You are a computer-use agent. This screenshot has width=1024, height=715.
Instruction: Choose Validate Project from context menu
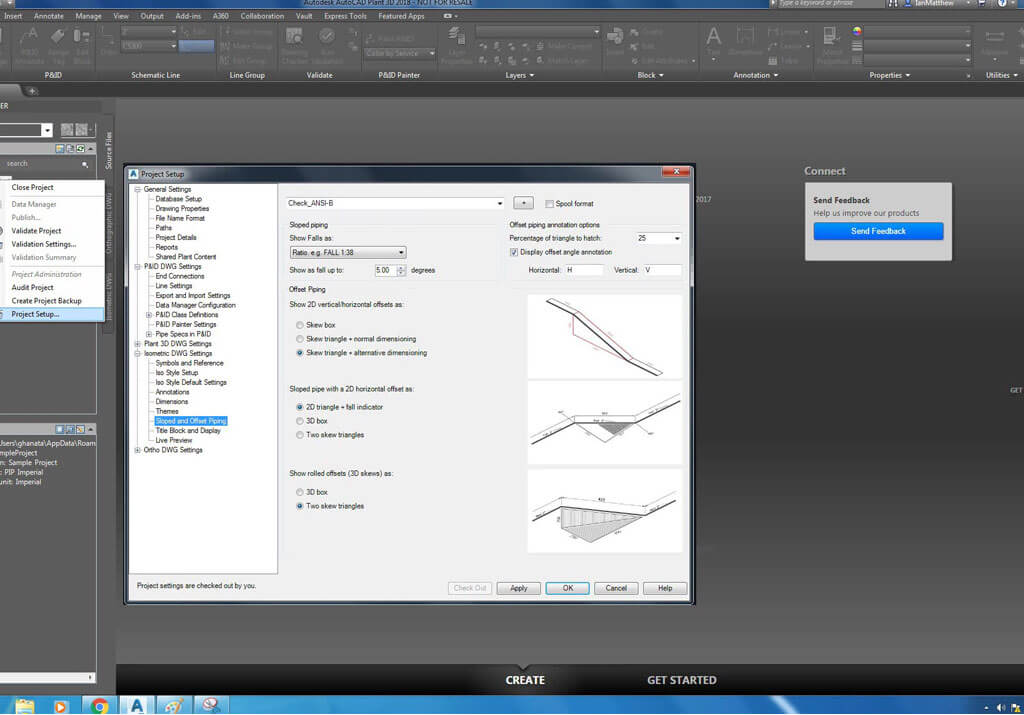pos(36,230)
